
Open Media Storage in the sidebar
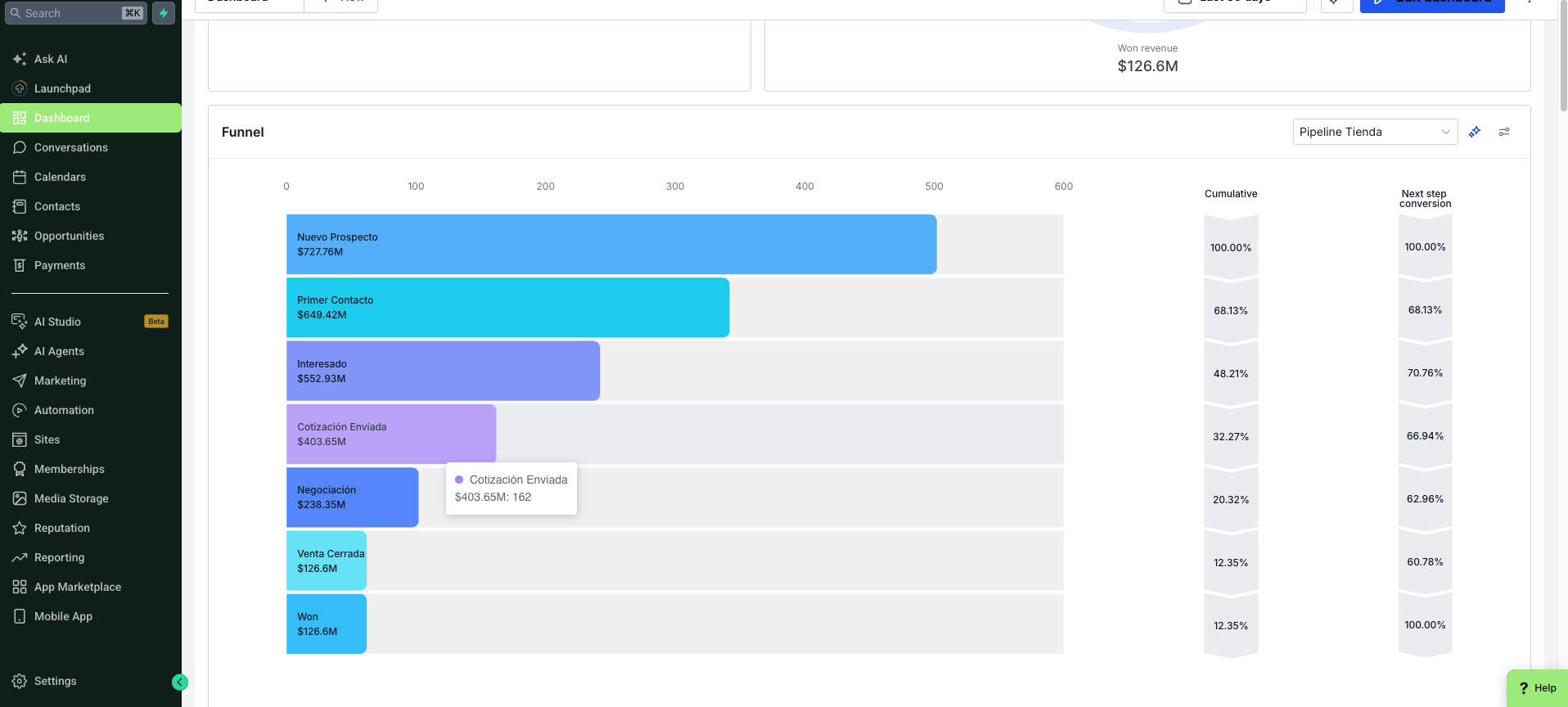90,498
